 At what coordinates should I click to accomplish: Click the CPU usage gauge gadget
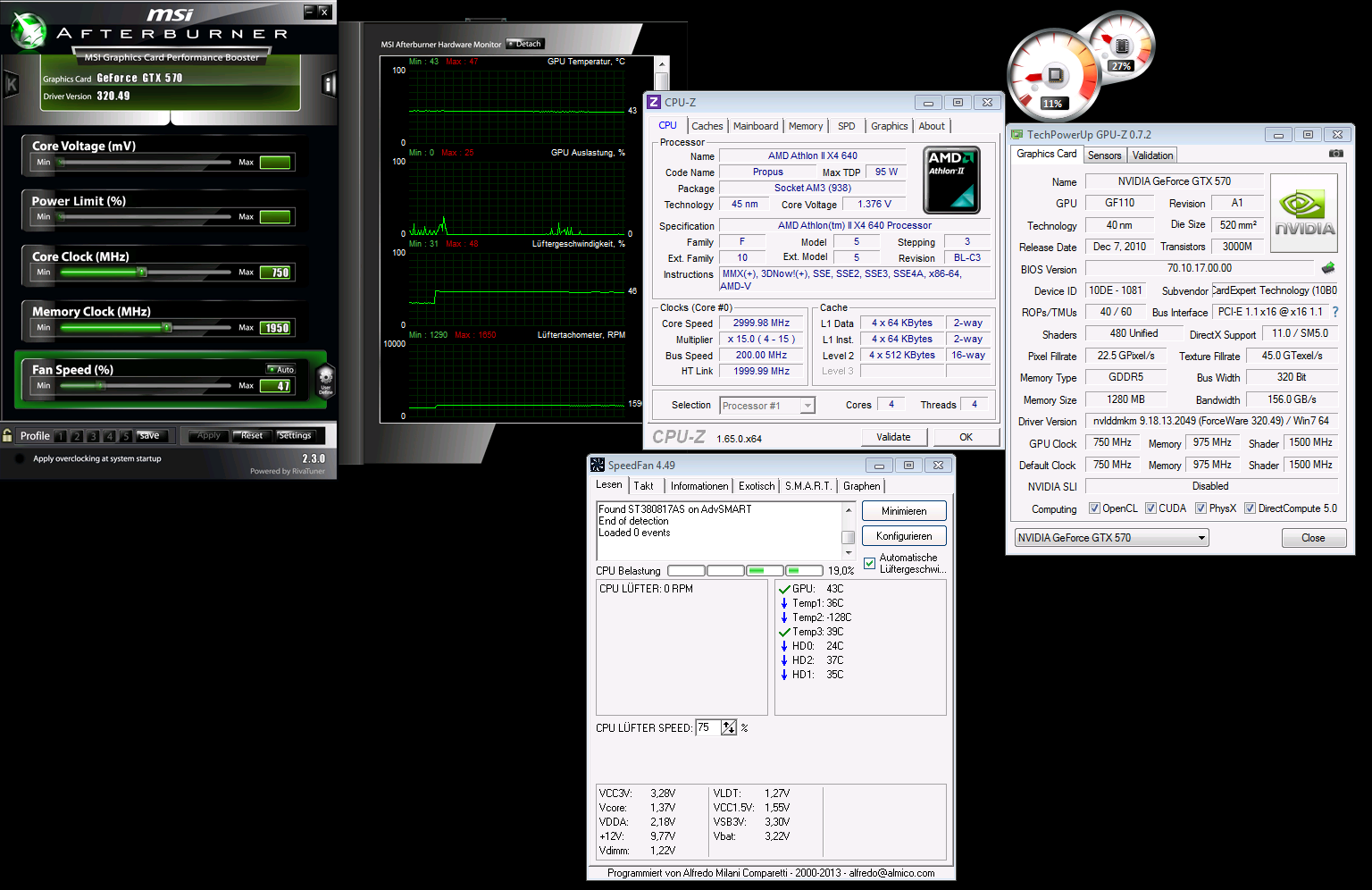(1054, 75)
